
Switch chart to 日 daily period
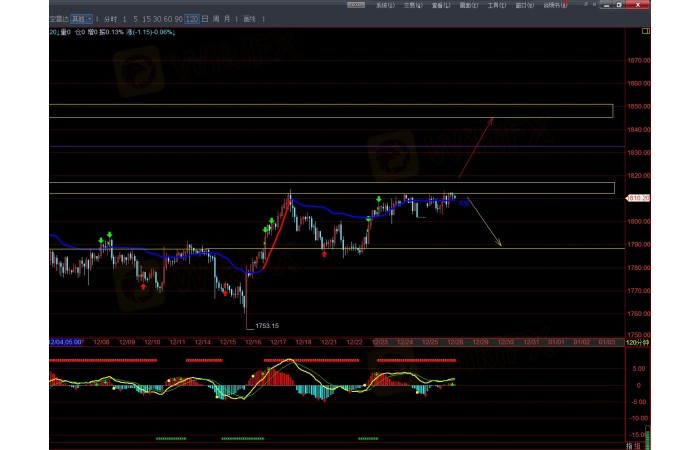tap(204, 19)
